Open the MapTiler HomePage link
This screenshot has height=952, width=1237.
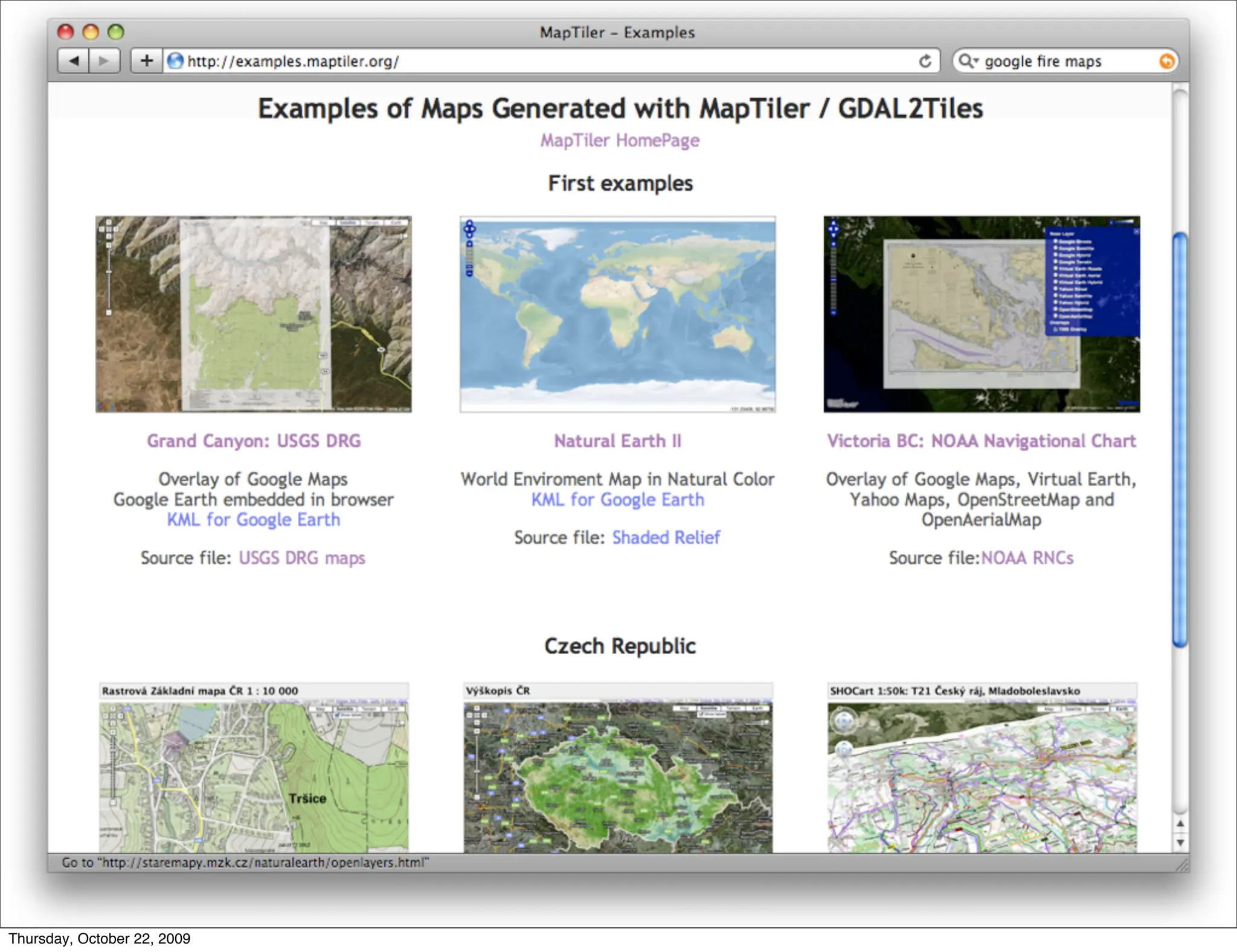point(620,140)
